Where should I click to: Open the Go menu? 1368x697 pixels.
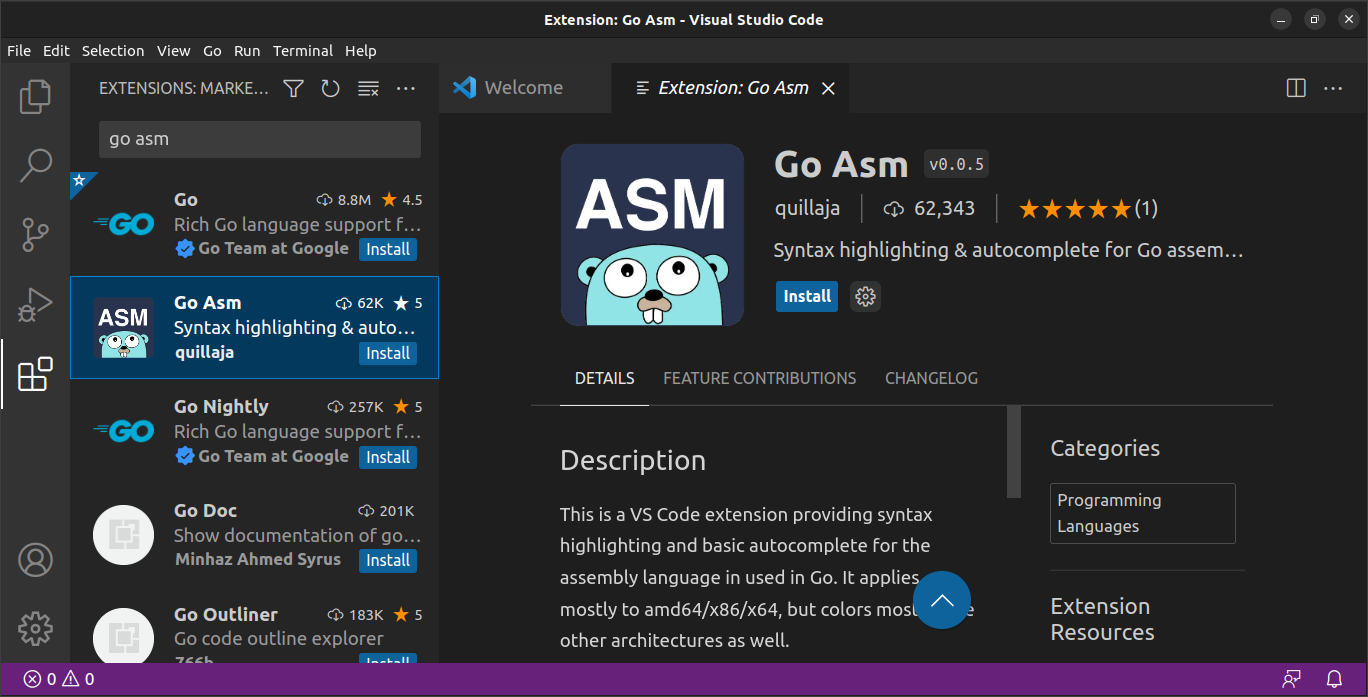(212, 51)
